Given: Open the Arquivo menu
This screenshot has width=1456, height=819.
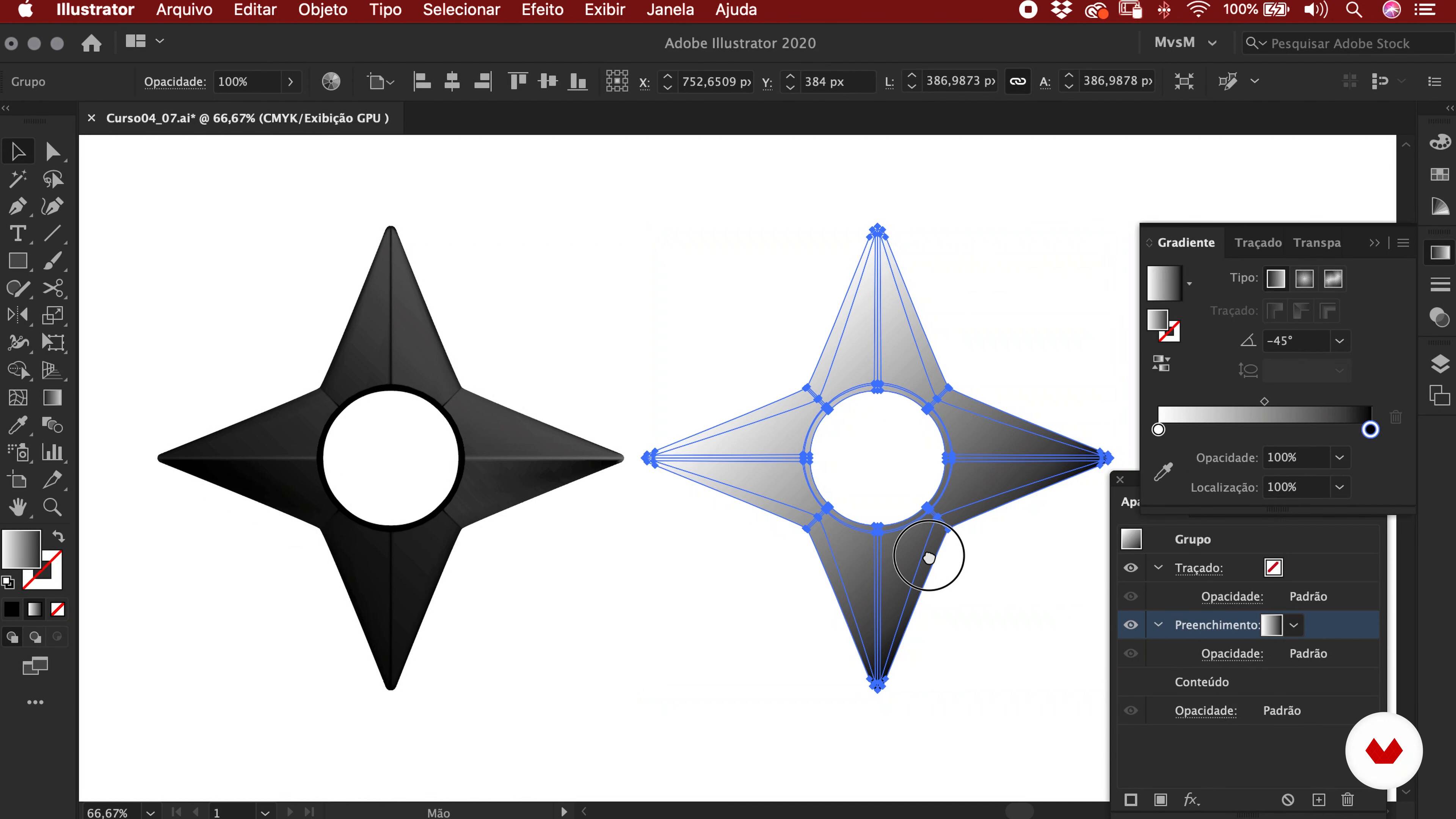Looking at the screenshot, I should (184, 10).
